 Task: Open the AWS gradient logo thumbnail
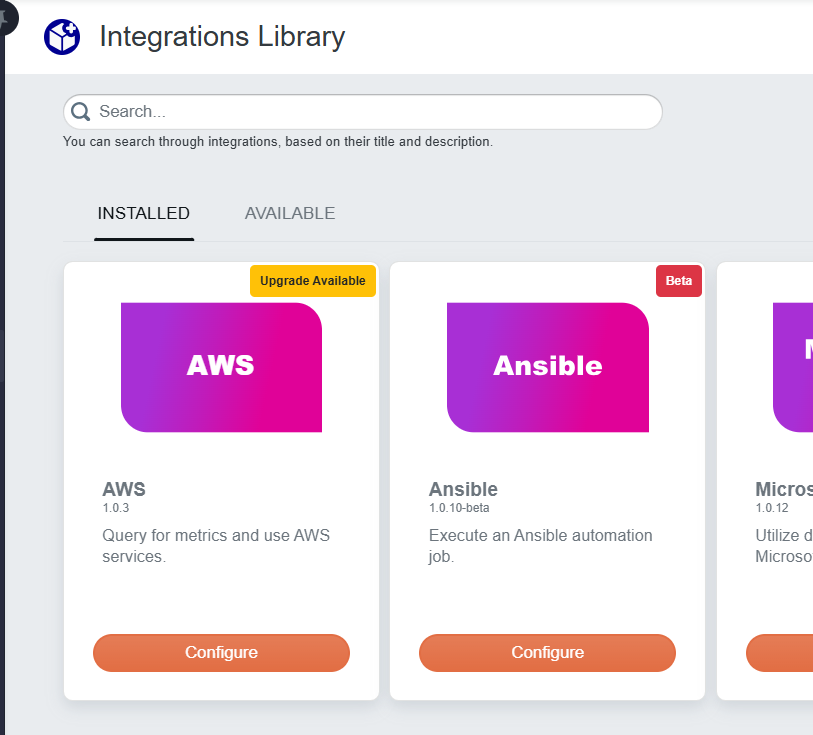point(221,367)
